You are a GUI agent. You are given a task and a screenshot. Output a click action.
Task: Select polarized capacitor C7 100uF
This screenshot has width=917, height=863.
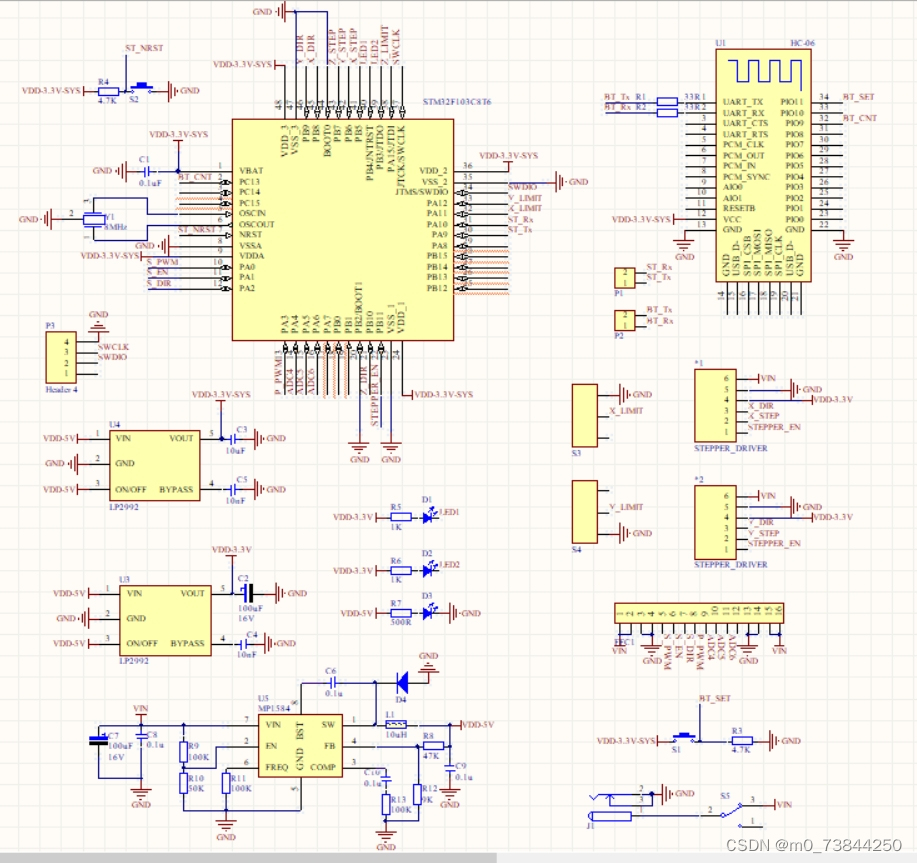point(98,740)
